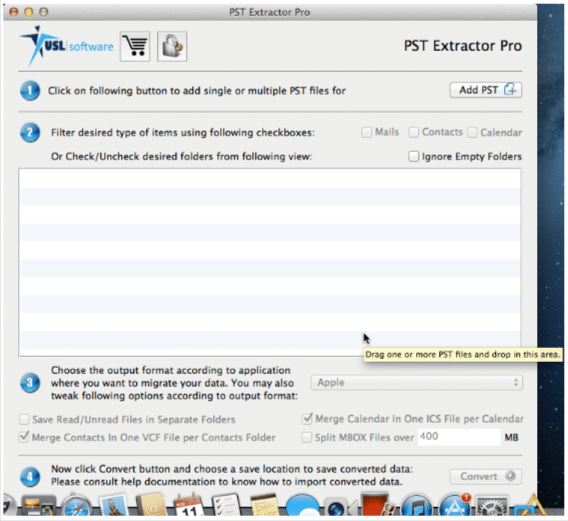Open the Notes dock icon
Viewport: 568px width, 521px height.
(264, 505)
